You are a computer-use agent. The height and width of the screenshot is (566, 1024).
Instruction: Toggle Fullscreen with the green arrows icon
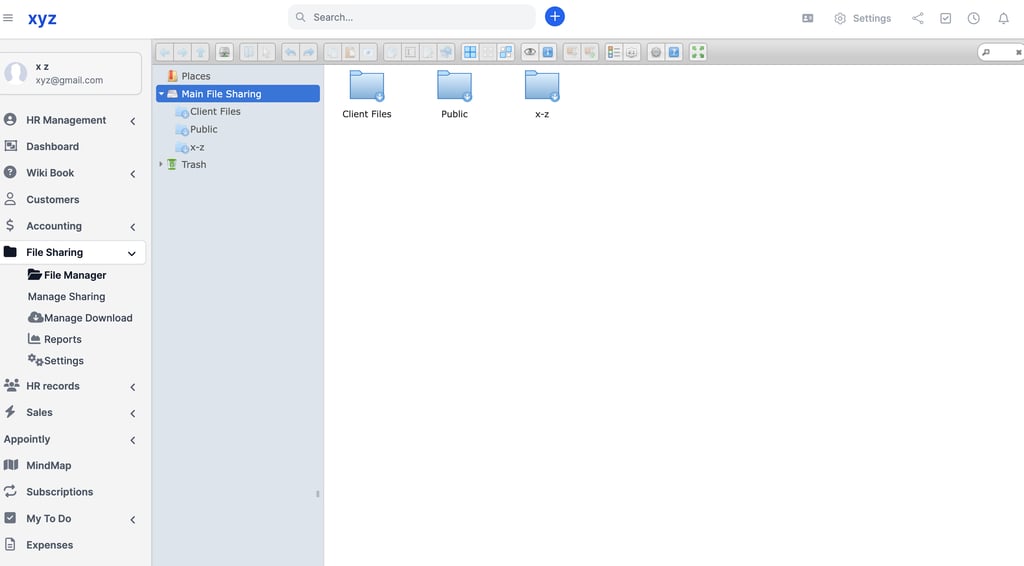tap(697, 52)
